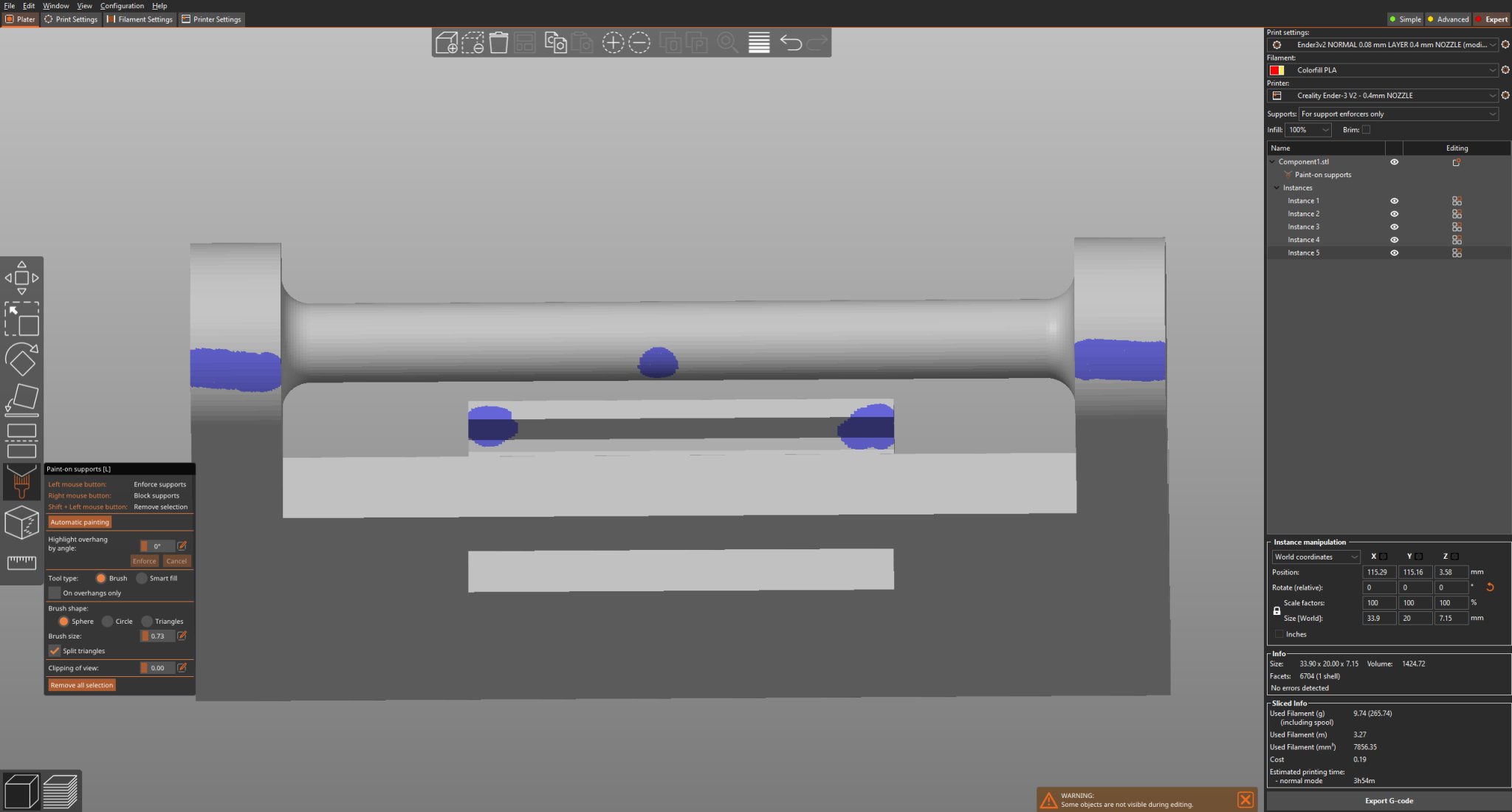Click the Undo arrow icon
1512x812 pixels.
point(791,43)
